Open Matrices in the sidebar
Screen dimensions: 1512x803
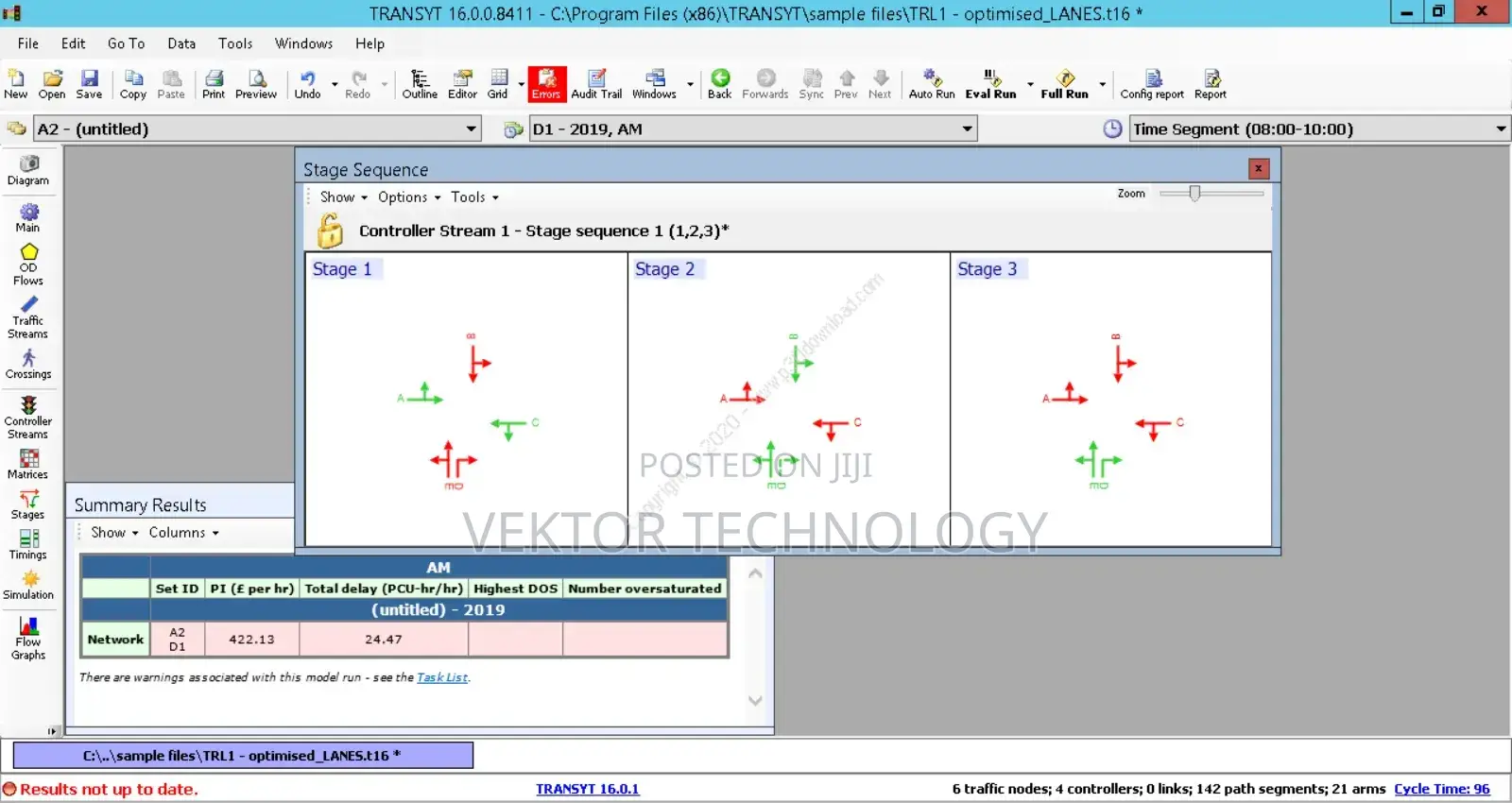point(28,465)
